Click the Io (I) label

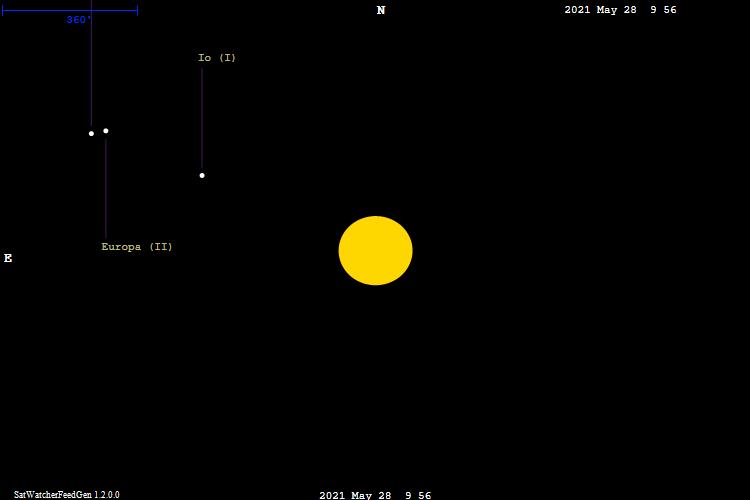[x=217, y=58]
